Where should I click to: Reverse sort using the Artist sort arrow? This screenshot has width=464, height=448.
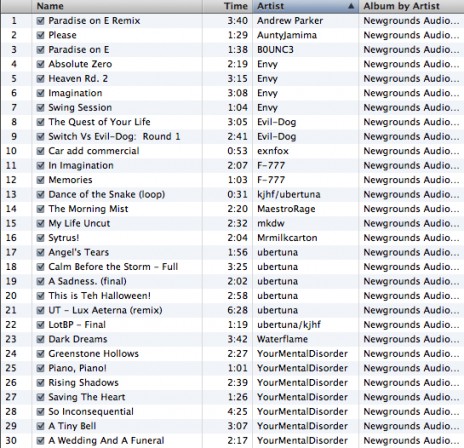(351, 6)
